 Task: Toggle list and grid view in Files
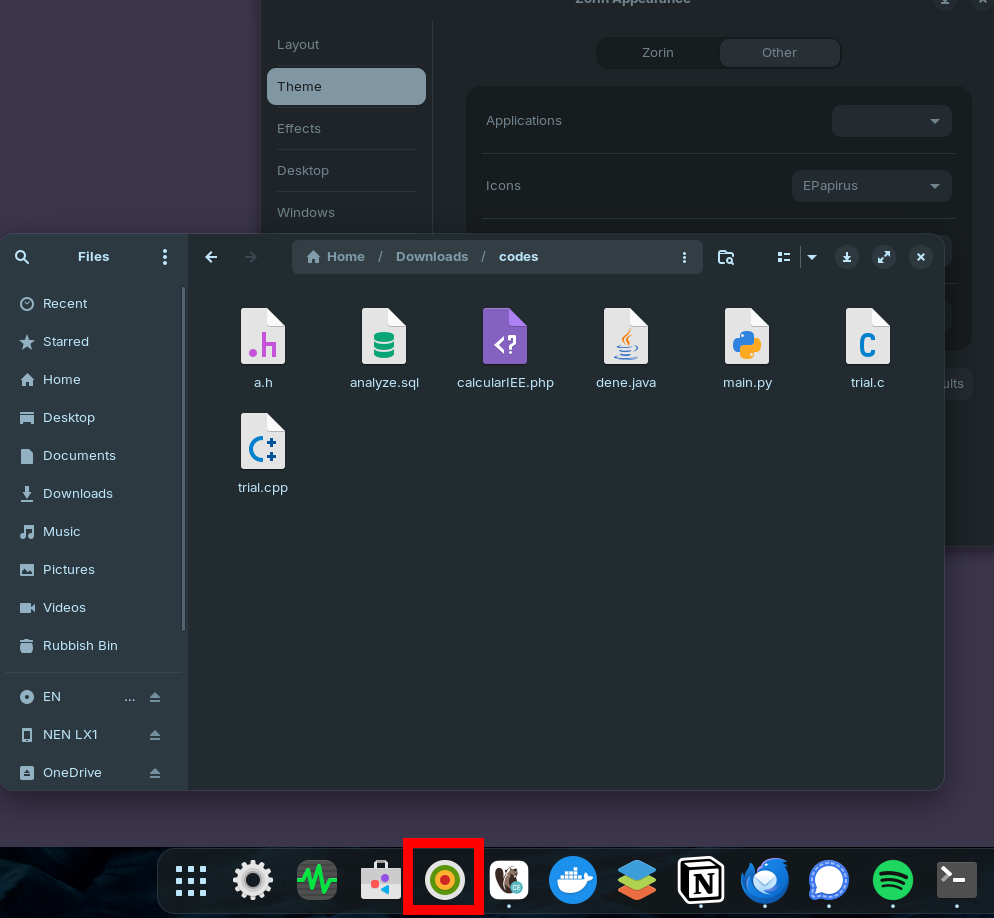pos(784,257)
